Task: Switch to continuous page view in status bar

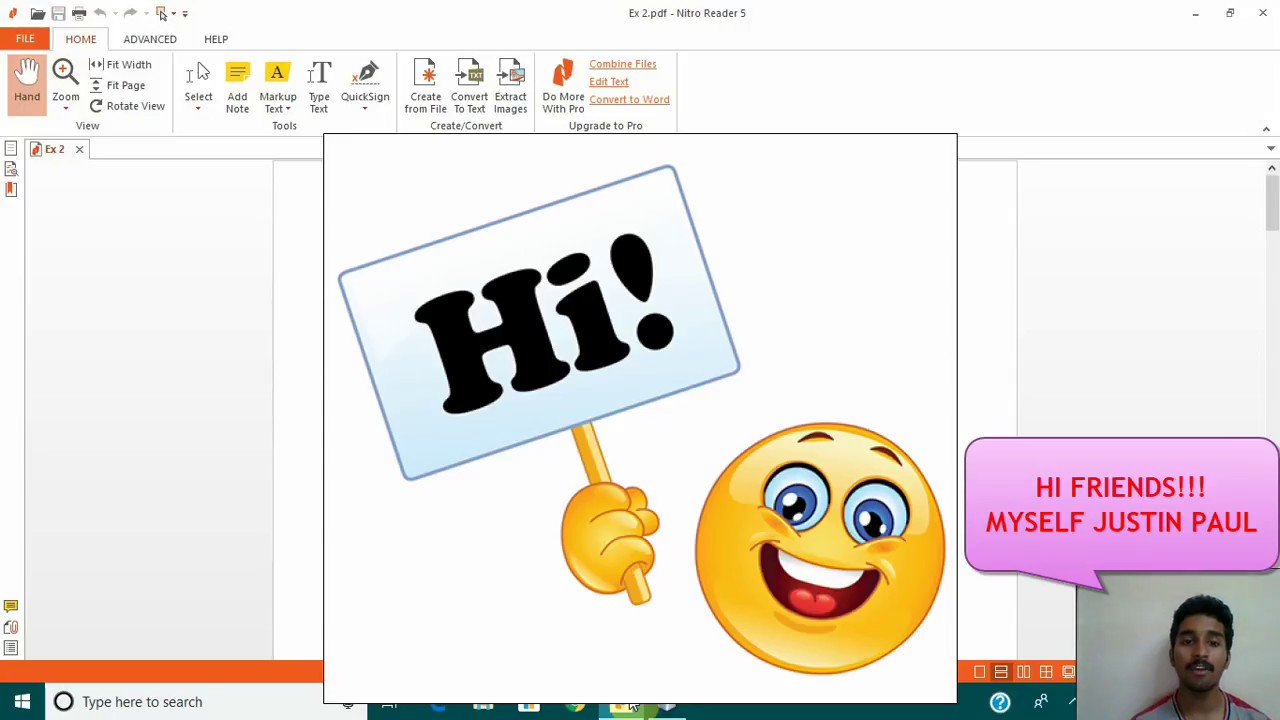Action: click(1001, 672)
